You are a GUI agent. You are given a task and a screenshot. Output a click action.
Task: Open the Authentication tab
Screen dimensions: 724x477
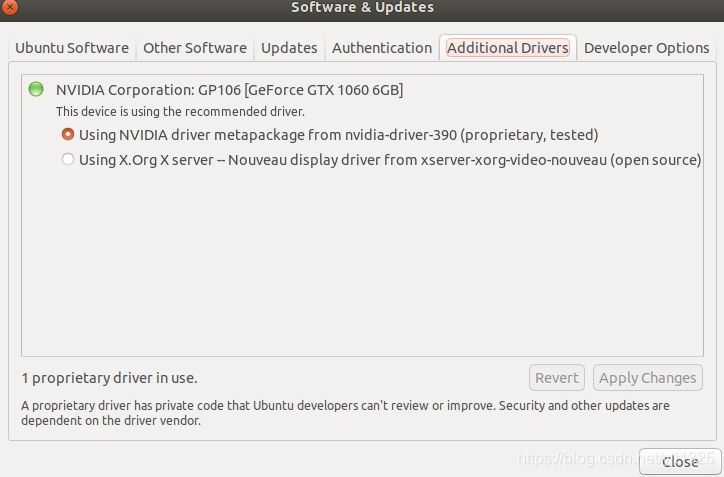[x=382, y=48]
